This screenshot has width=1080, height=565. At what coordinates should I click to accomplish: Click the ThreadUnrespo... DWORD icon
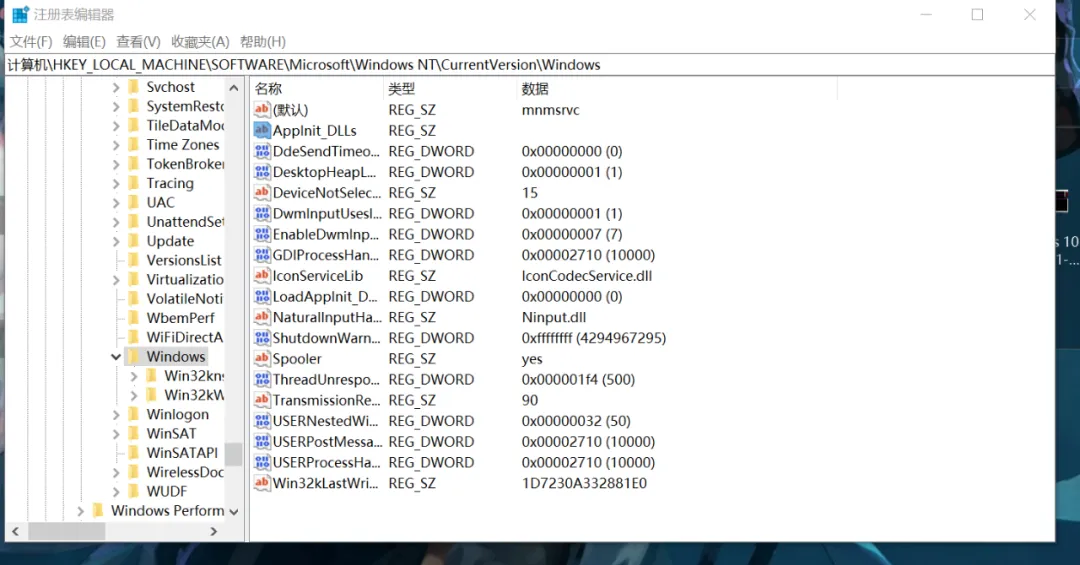pyautogui.click(x=262, y=379)
